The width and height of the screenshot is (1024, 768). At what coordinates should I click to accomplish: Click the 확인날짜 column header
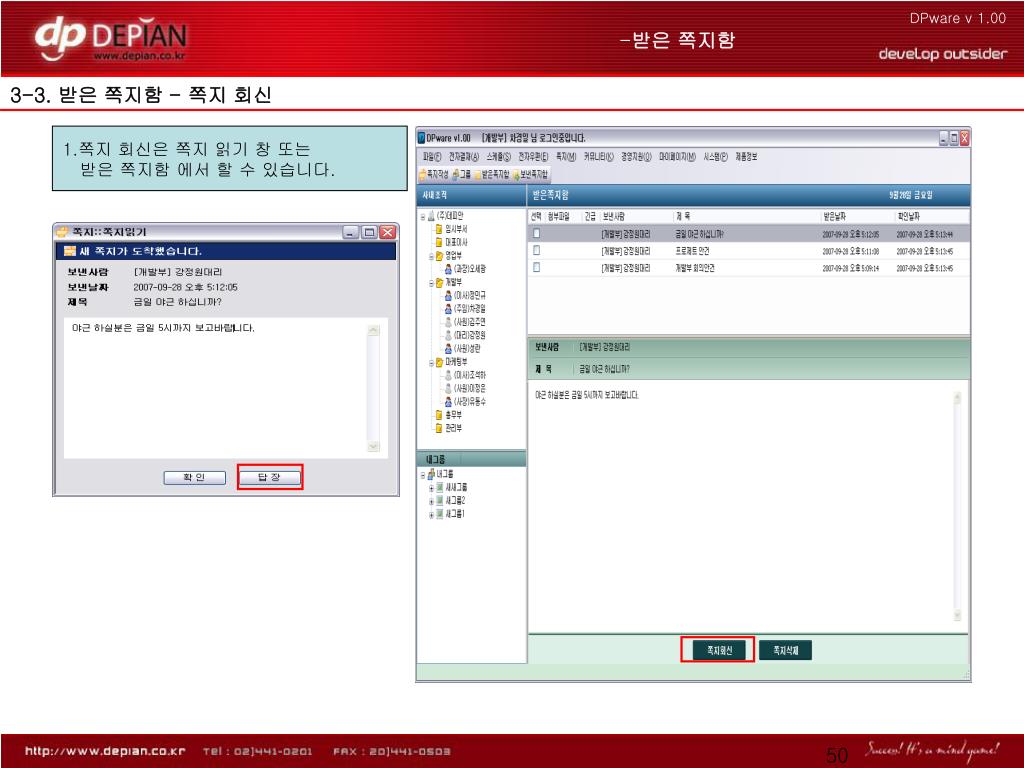coord(908,216)
